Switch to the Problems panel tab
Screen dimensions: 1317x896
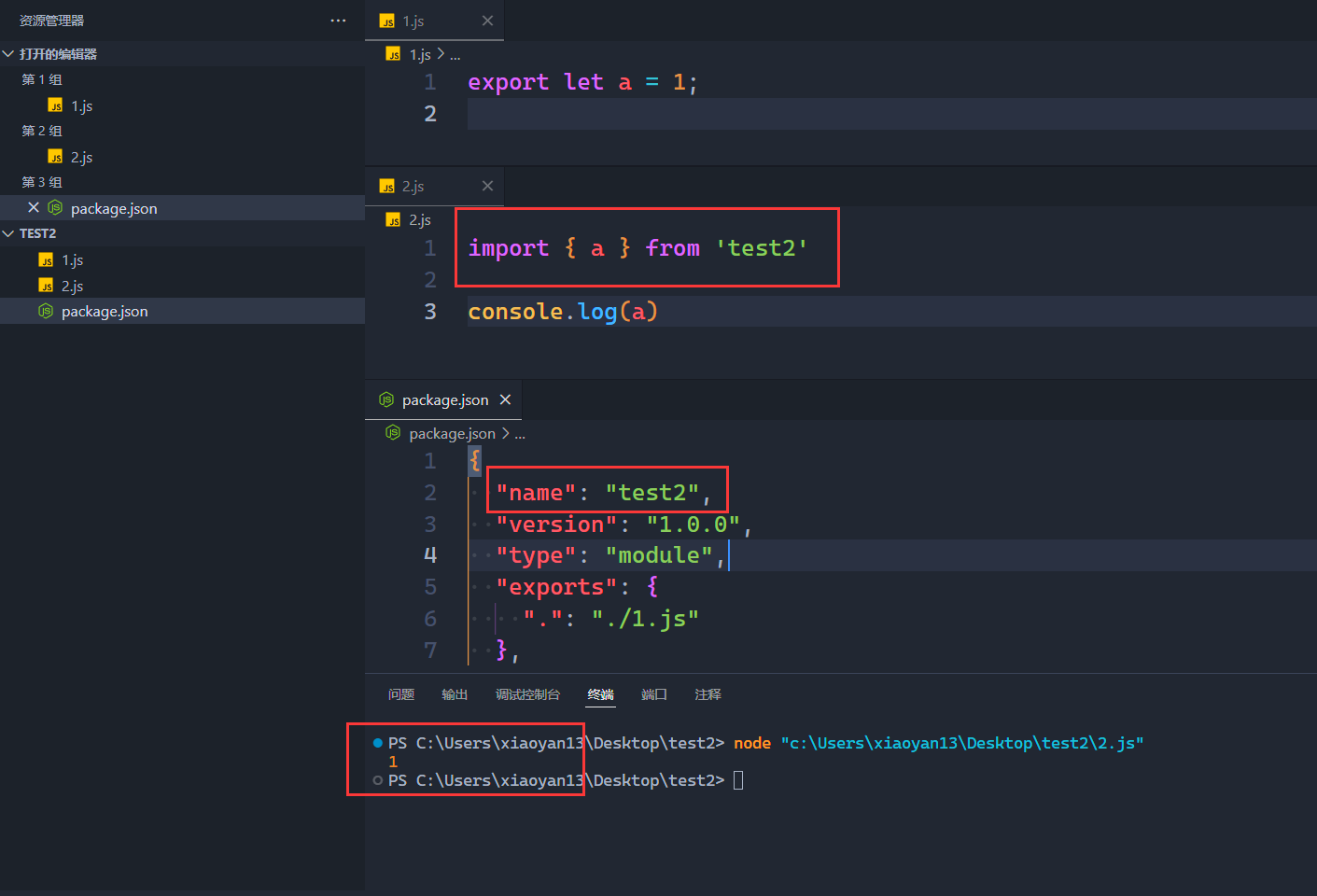pyautogui.click(x=401, y=694)
